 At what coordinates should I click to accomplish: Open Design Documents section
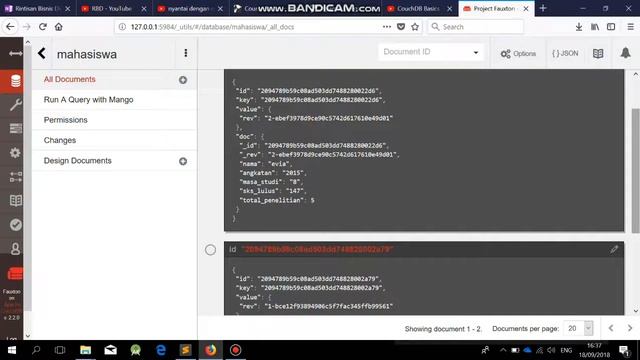pyautogui.click(x=78, y=161)
